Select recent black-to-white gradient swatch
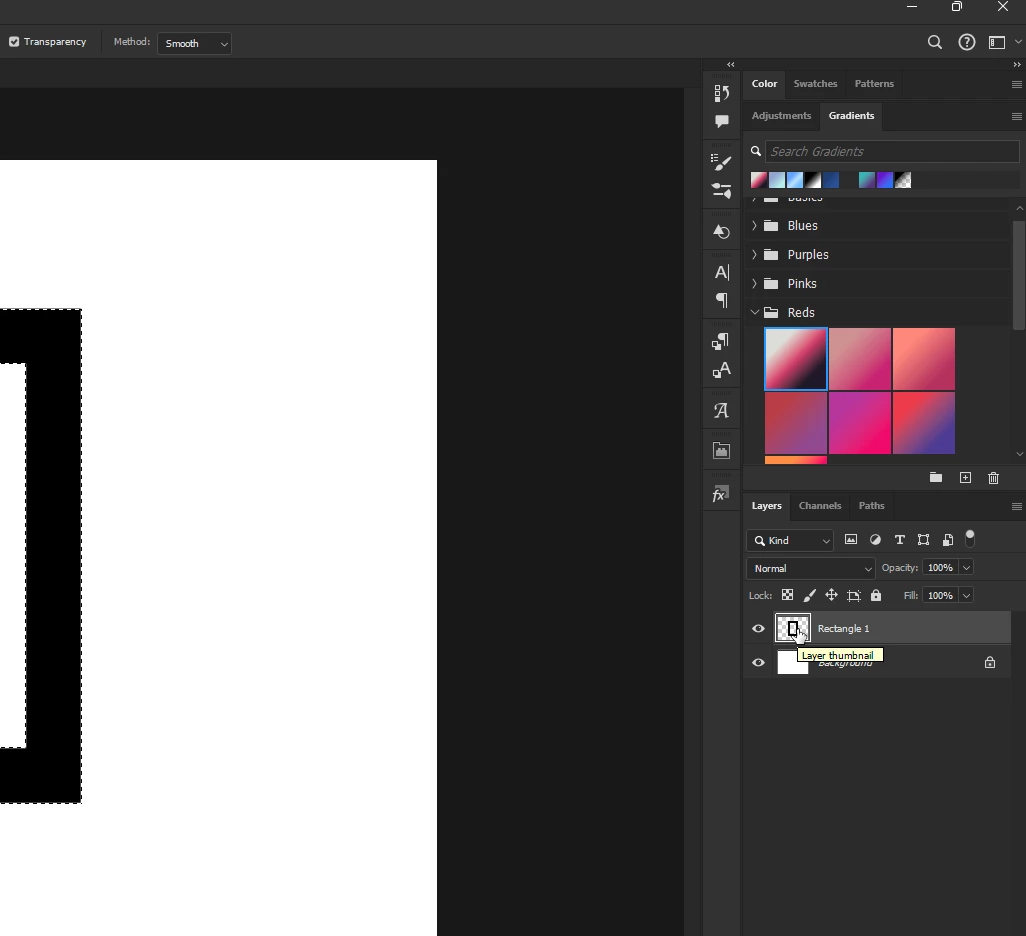The width and height of the screenshot is (1026, 936). [813, 180]
